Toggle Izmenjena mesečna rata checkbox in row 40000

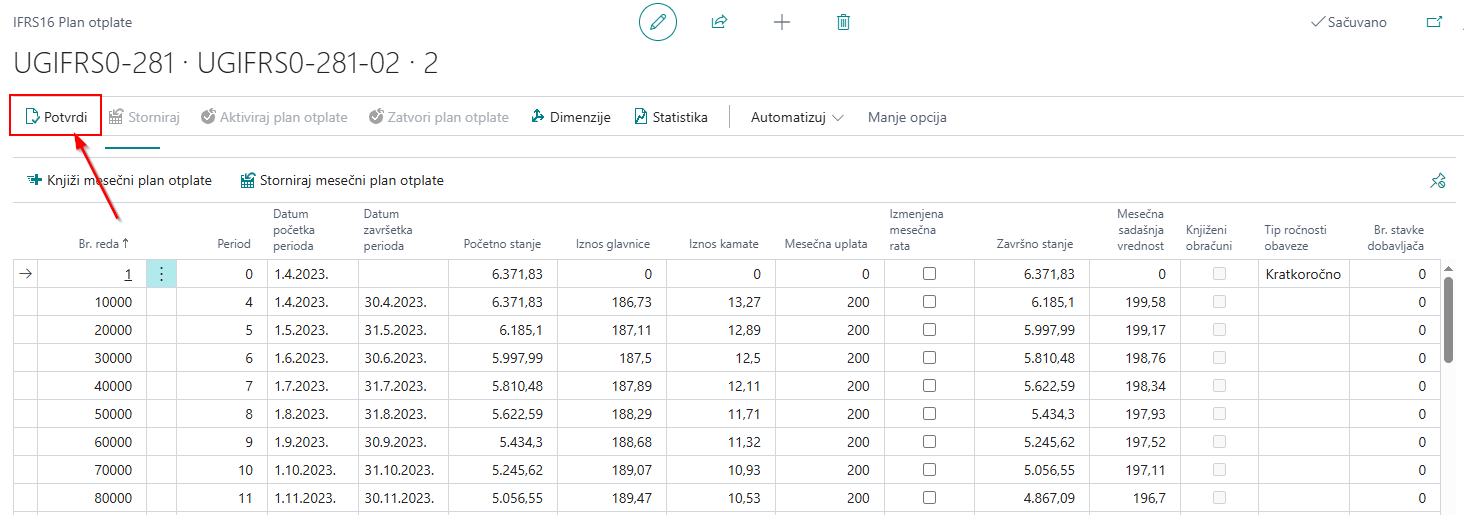[929, 386]
